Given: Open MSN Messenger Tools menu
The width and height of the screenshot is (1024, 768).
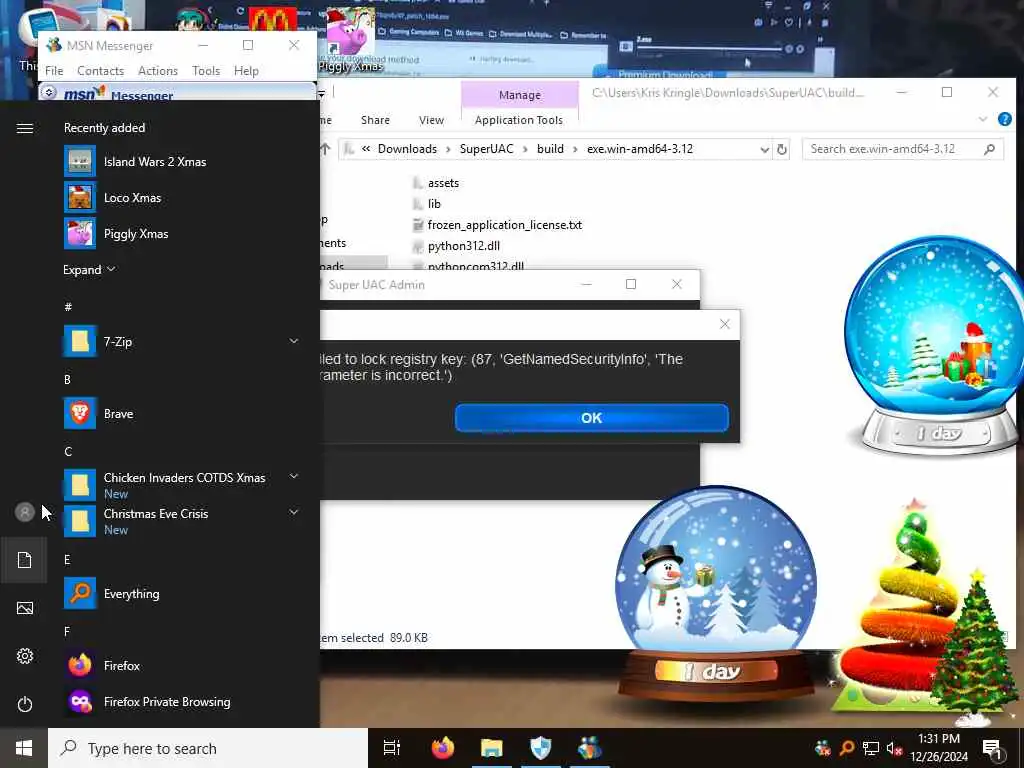Looking at the screenshot, I should (206, 71).
